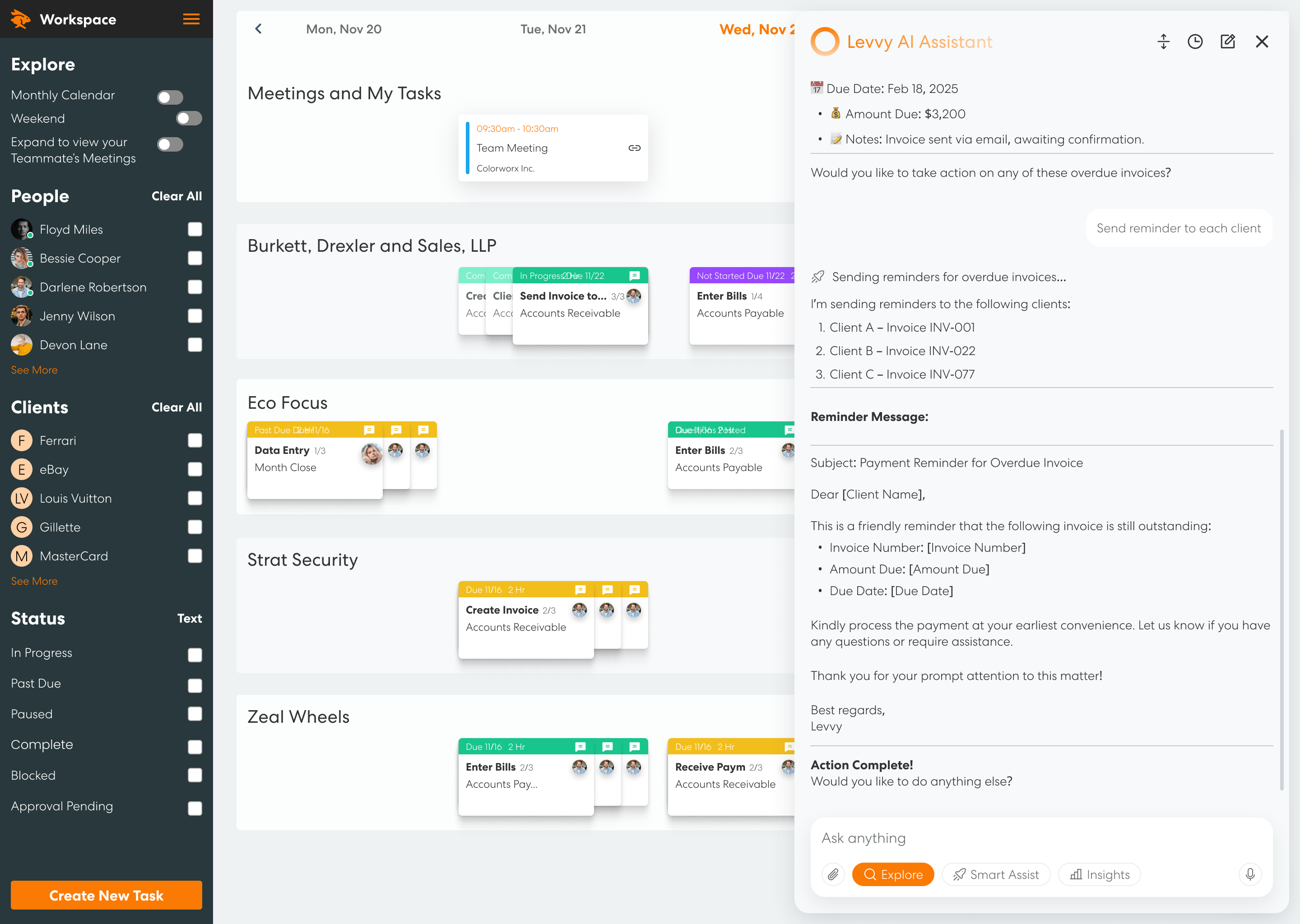This screenshot has width=1300, height=924.
Task: Open chat history in Levvy AI Assistant
Action: 1195,42
